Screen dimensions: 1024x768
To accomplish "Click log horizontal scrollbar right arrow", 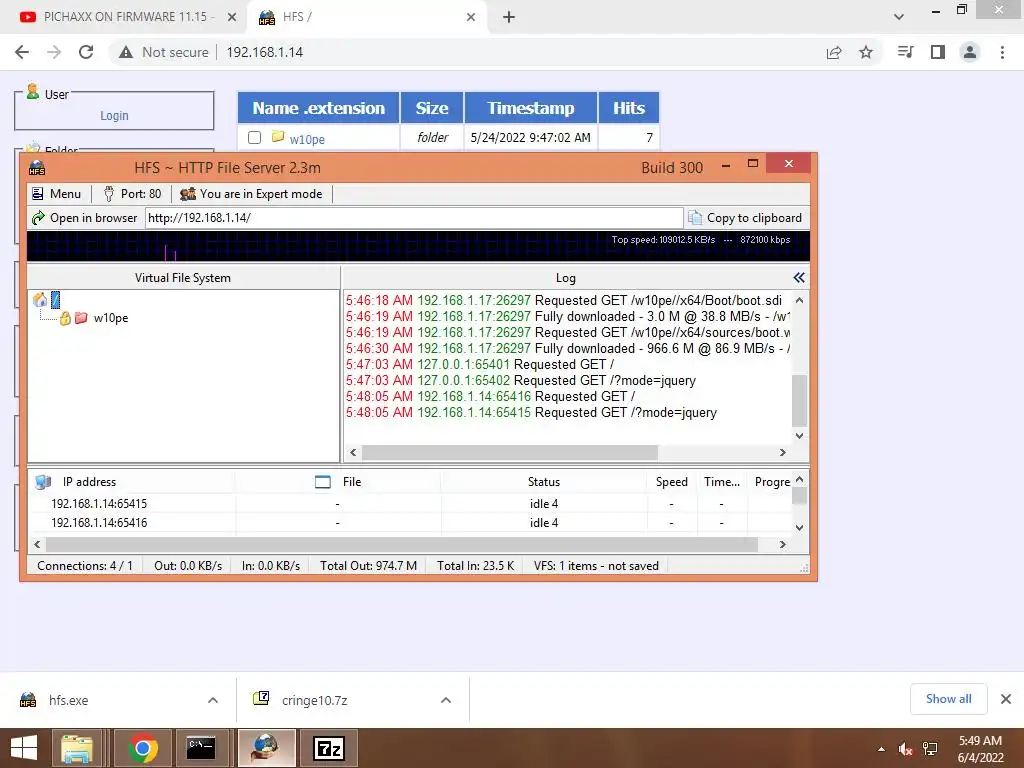I will (782, 453).
